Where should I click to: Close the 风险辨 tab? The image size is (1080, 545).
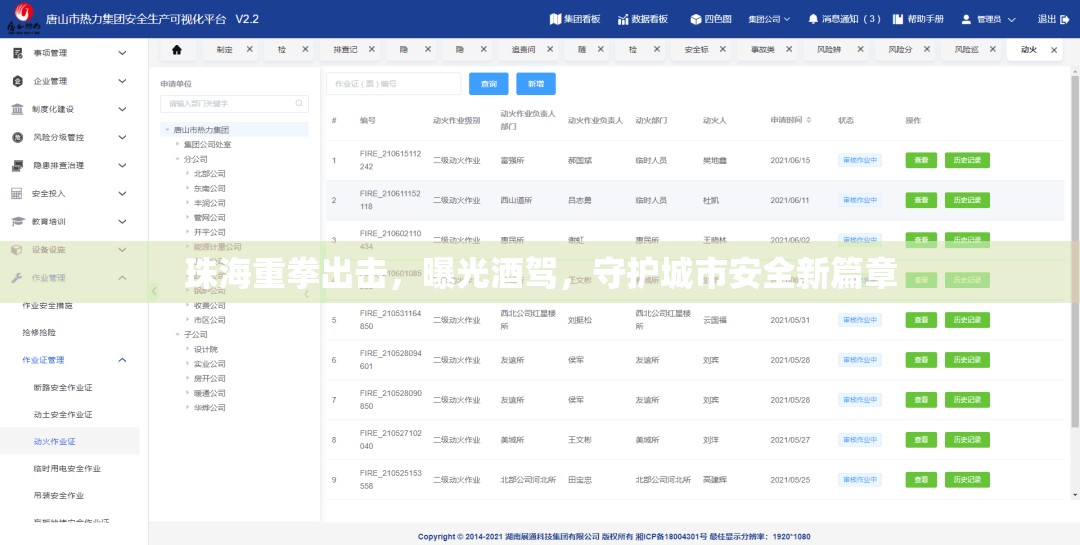tap(858, 50)
